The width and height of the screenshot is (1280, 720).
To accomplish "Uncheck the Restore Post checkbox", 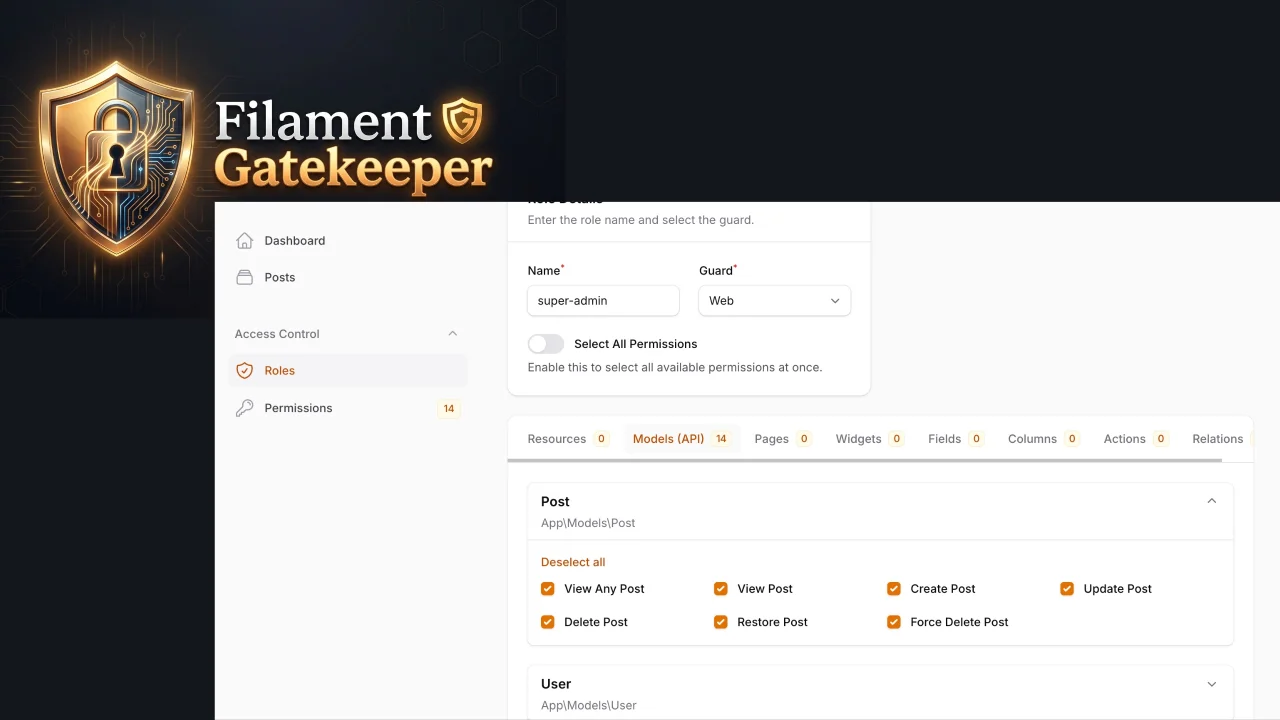I will tap(720, 622).
